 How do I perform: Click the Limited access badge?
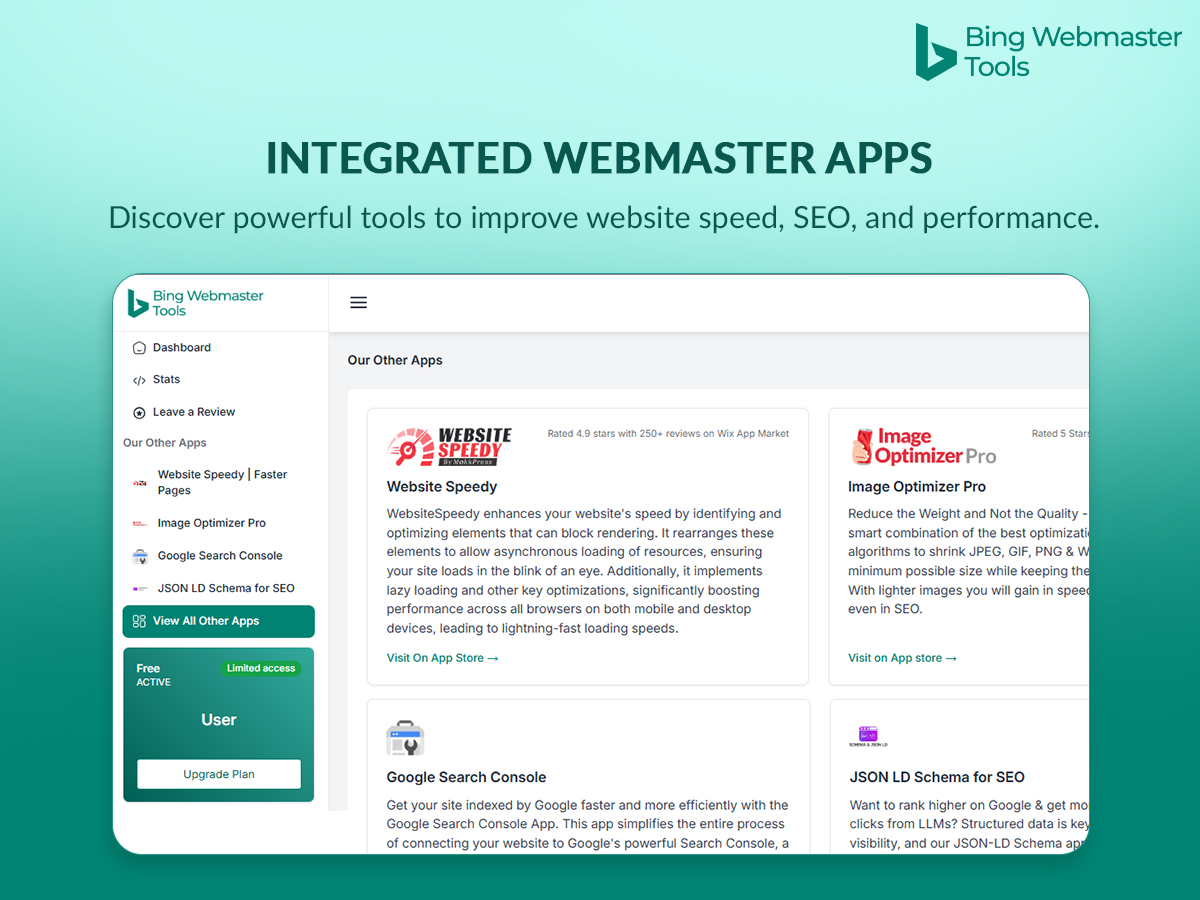(x=260, y=668)
